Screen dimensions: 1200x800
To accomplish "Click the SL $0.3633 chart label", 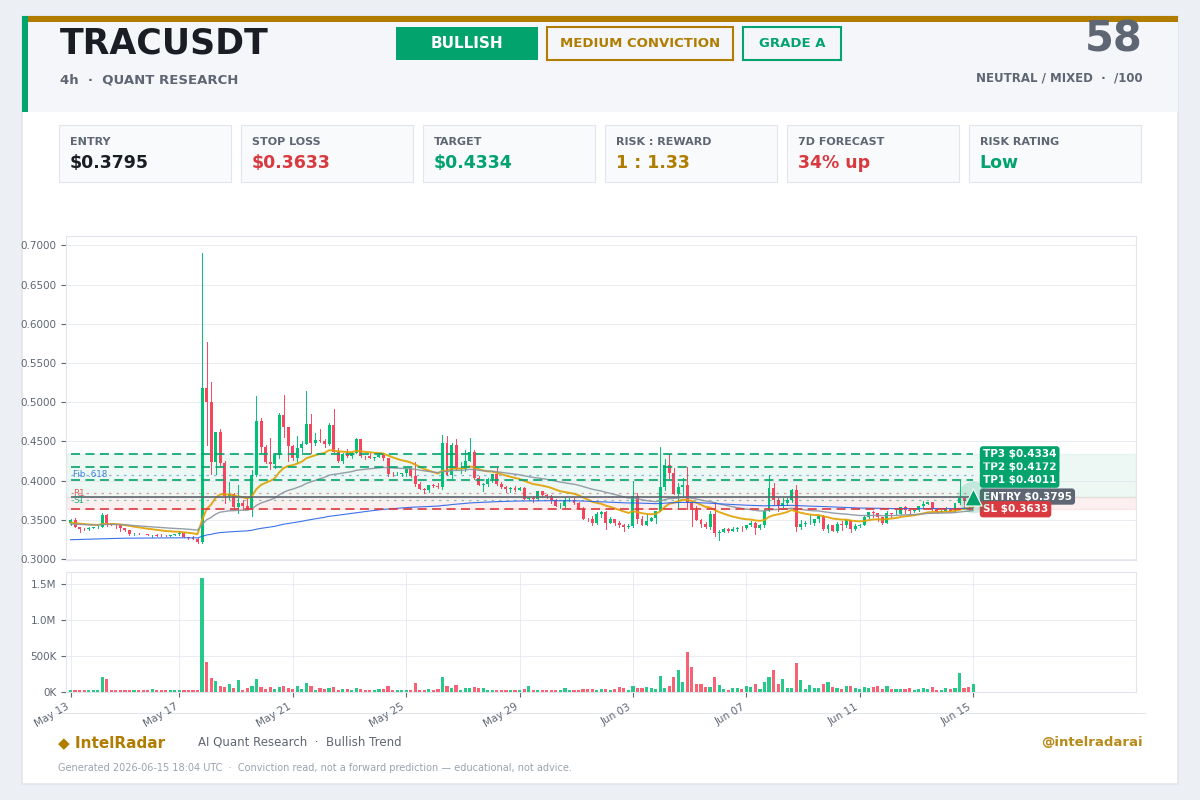I will pyautogui.click(x=1015, y=509).
